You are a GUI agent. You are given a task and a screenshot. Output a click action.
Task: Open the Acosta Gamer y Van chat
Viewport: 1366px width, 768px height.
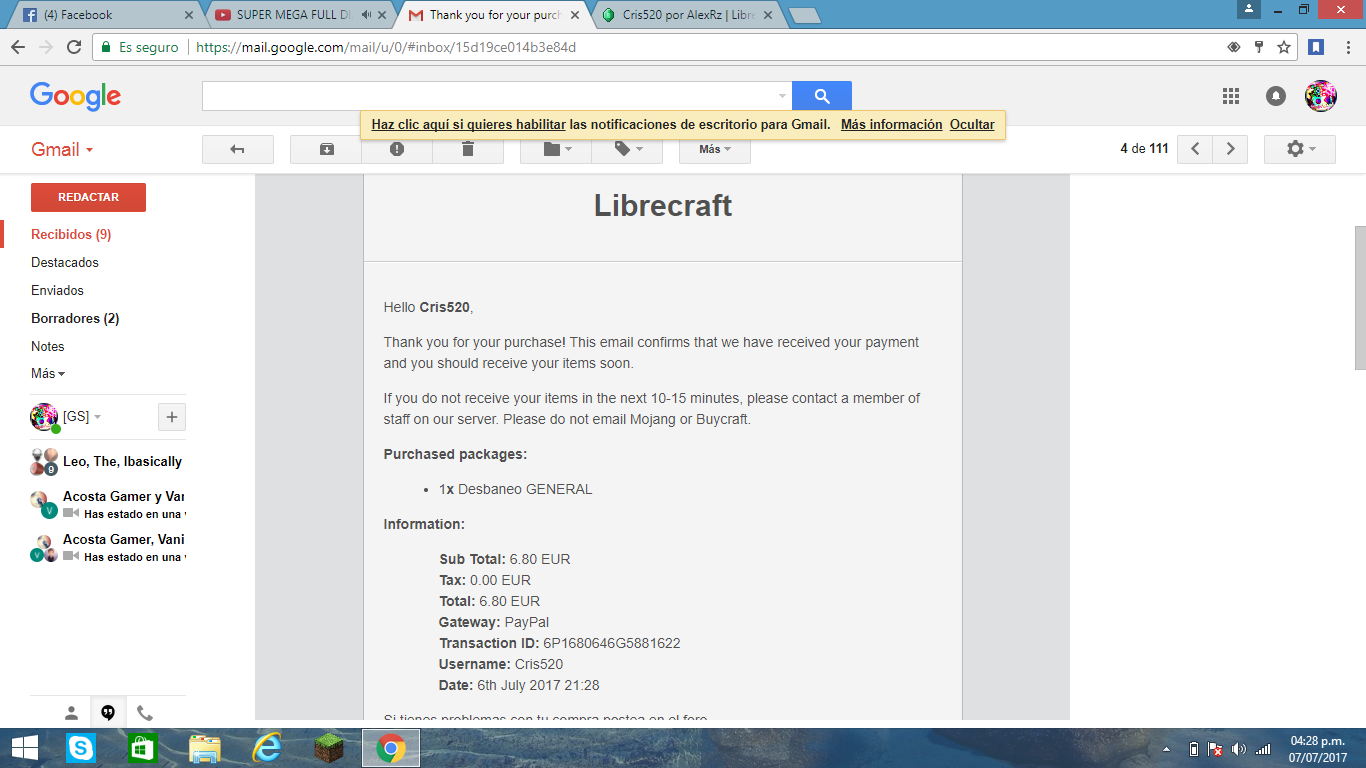tap(108, 504)
